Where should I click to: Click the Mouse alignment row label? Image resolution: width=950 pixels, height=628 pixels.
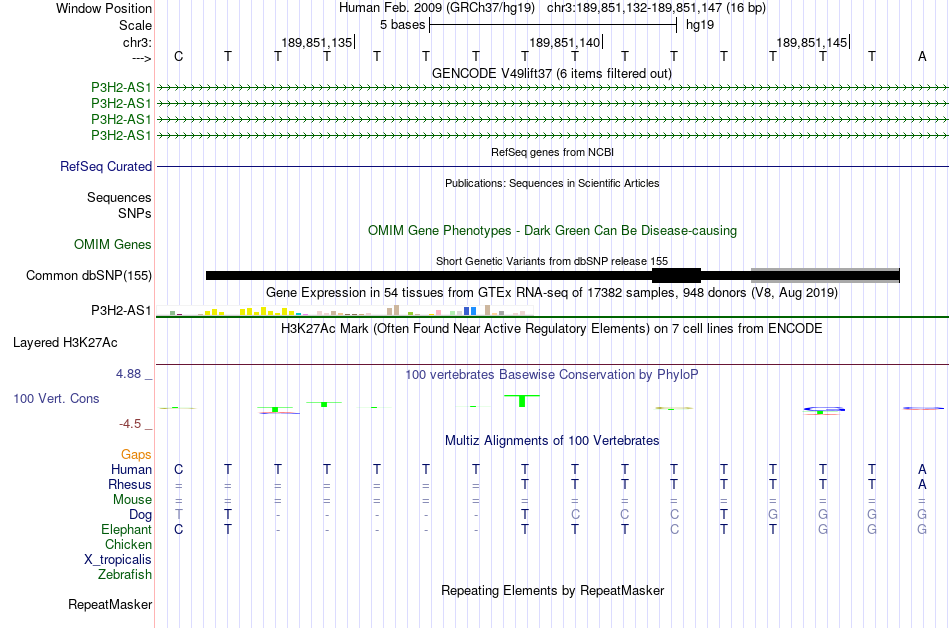[132, 500]
